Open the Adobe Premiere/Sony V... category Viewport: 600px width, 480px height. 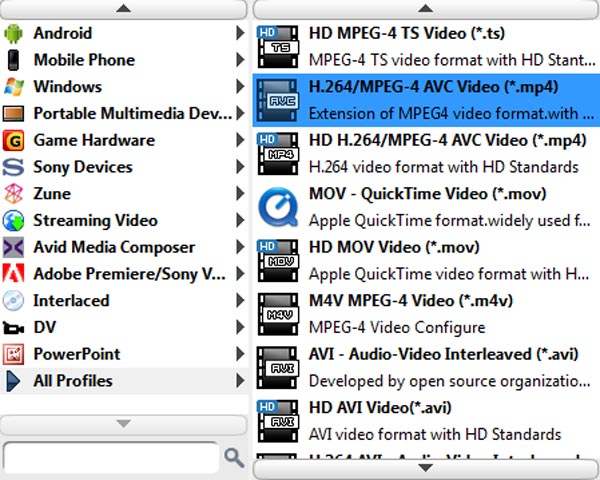pyautogui.click(x=124, y=274)
